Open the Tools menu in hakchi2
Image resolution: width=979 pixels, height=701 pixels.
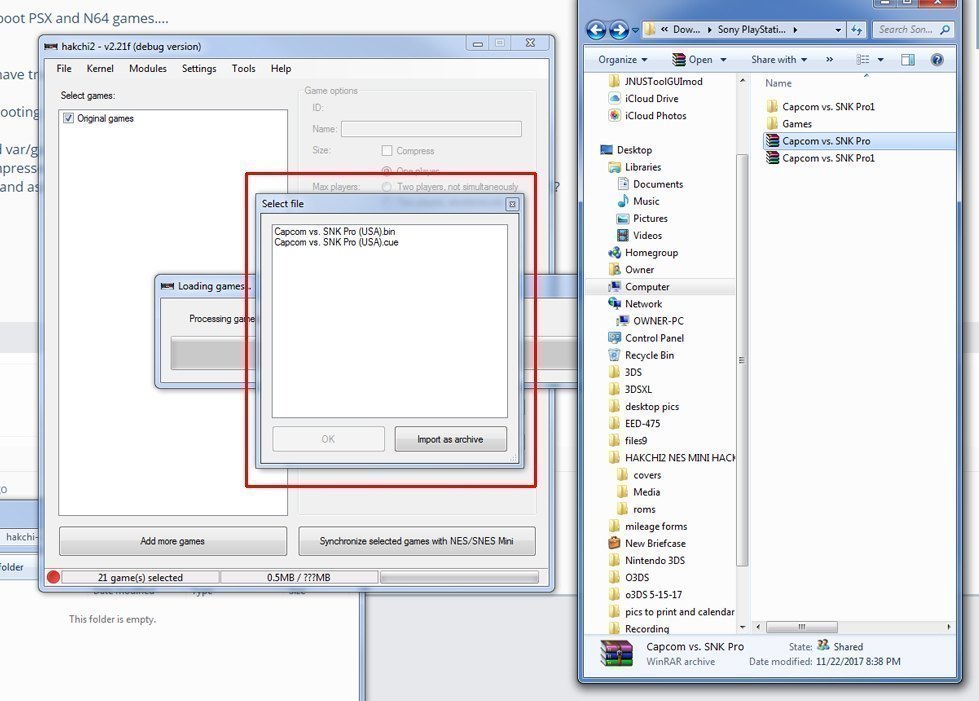[244, 69]
